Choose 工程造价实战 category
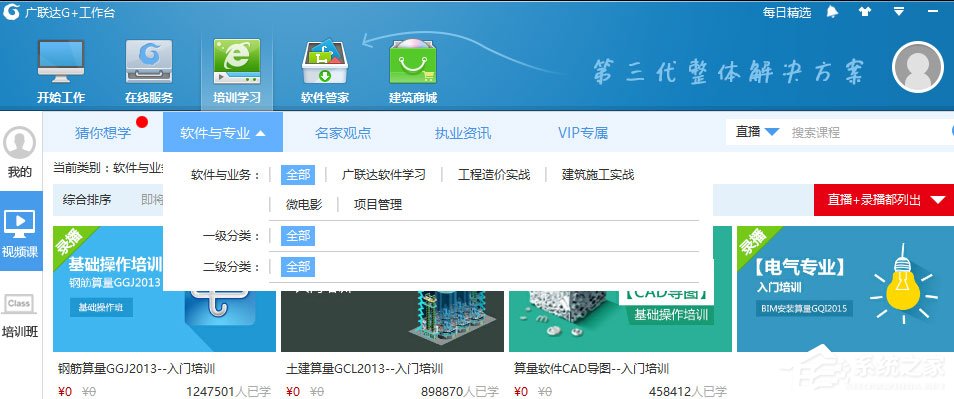Image resolution: width=954 pixels, height=399 pixels. pyautogui.click(x=494, y=175)
